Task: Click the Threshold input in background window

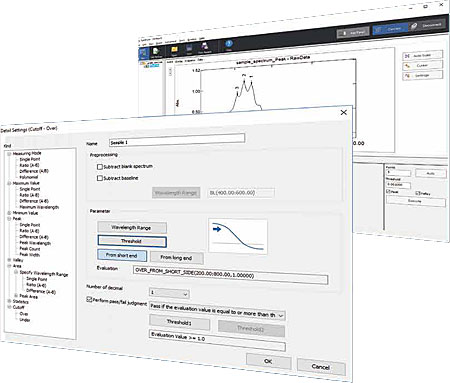Action: 398,184
